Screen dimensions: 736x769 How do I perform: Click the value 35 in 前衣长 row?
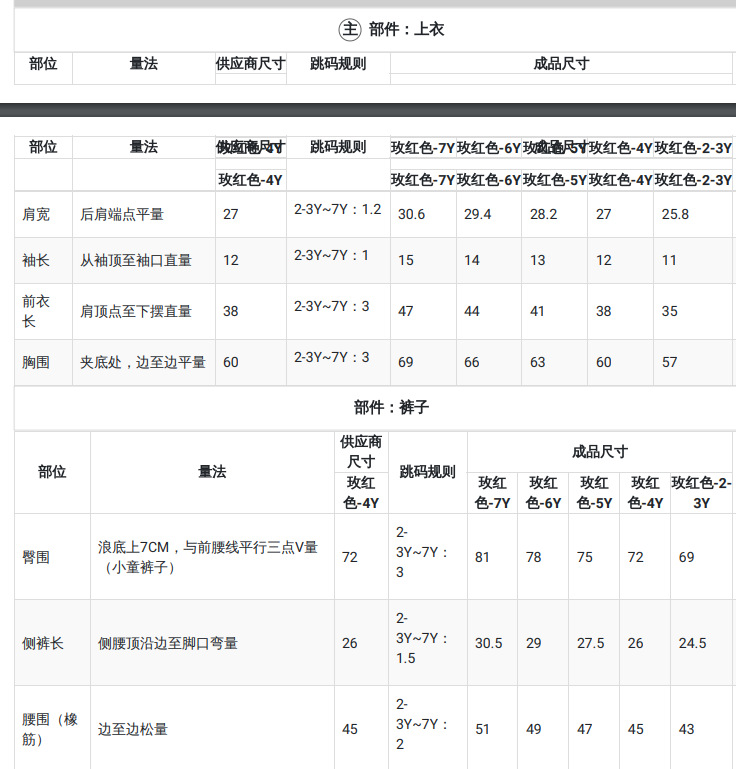[x=669, y=311]
